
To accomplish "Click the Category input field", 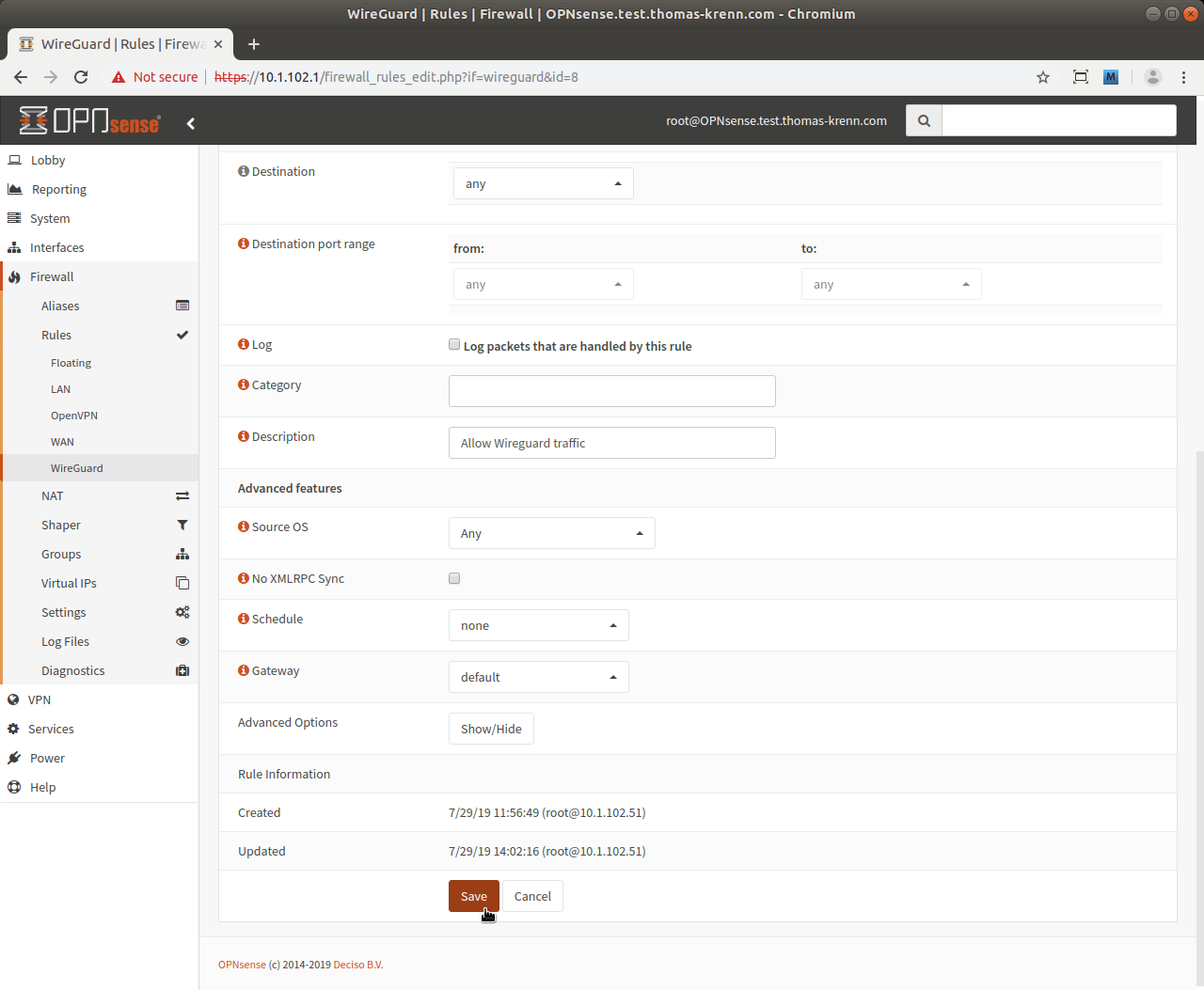I will (x=611, y=391).
